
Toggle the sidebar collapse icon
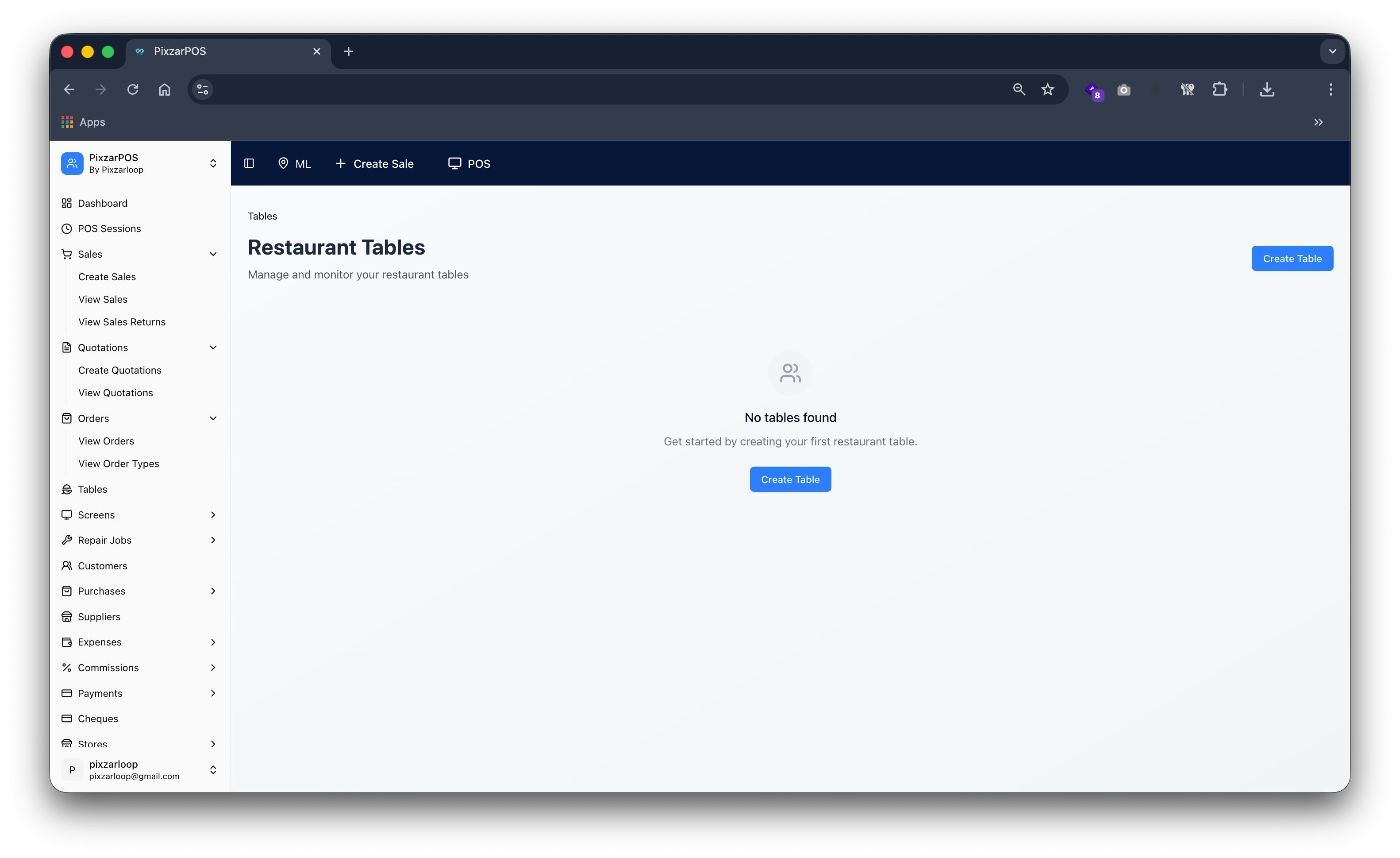point(249,163)
